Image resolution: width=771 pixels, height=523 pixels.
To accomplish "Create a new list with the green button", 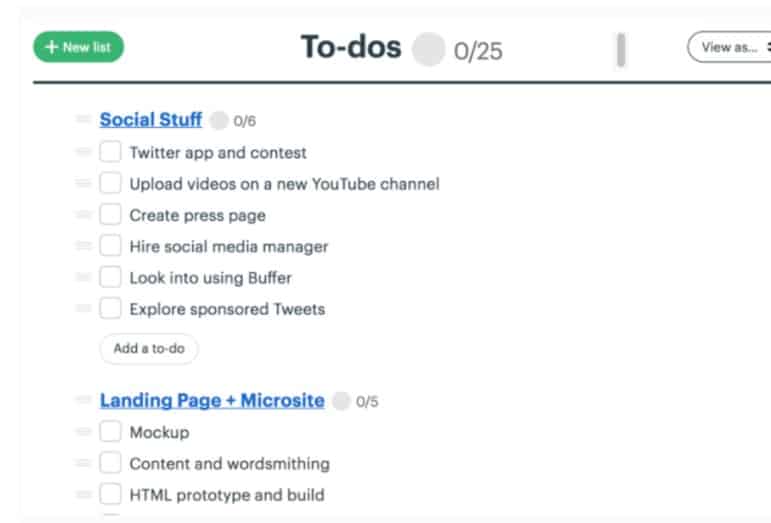I will pyautogui.click(x=78, y=47).
